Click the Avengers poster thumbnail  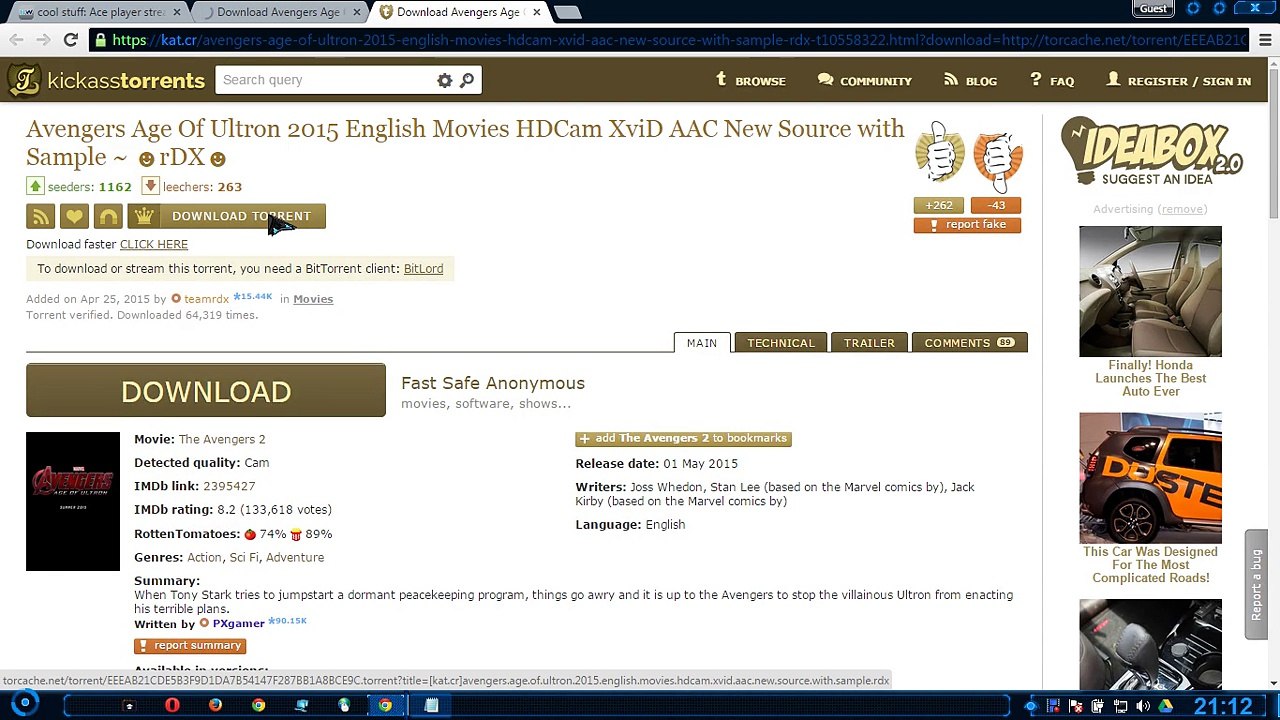pos(73,501)
